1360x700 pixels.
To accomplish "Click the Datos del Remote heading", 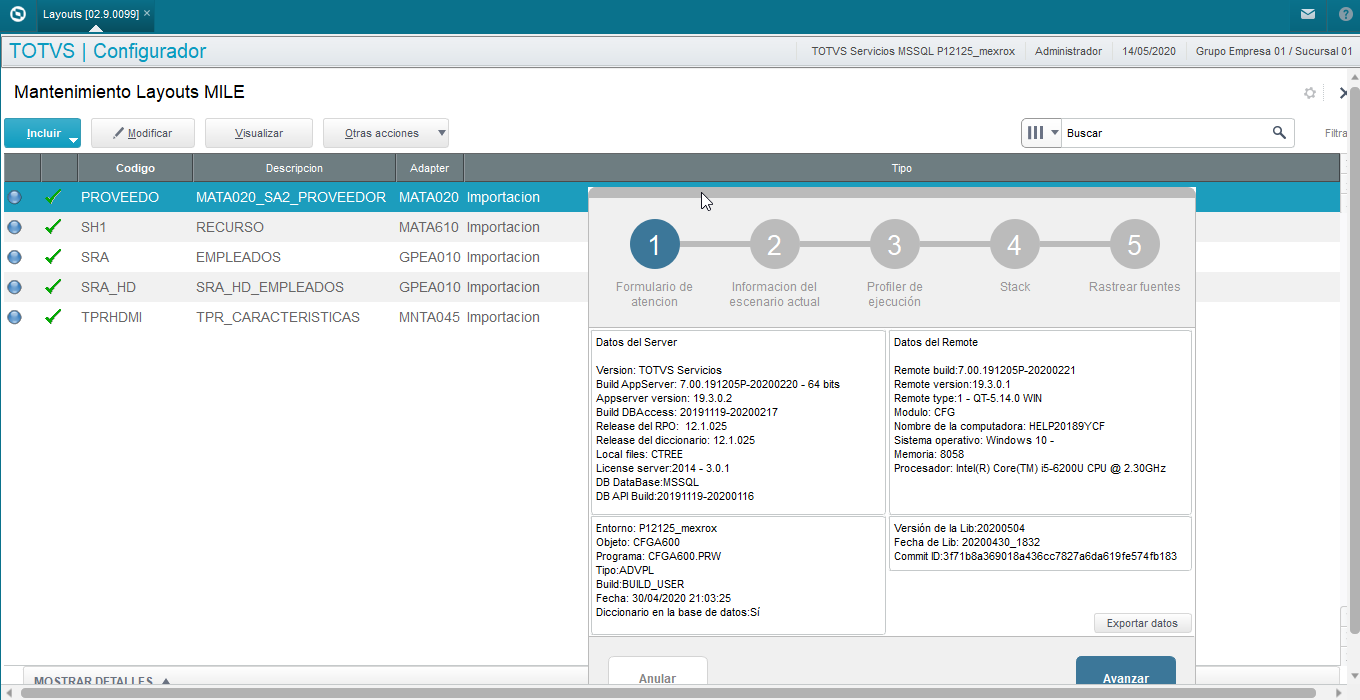I will pyautogui.click(x=936, y=342).
